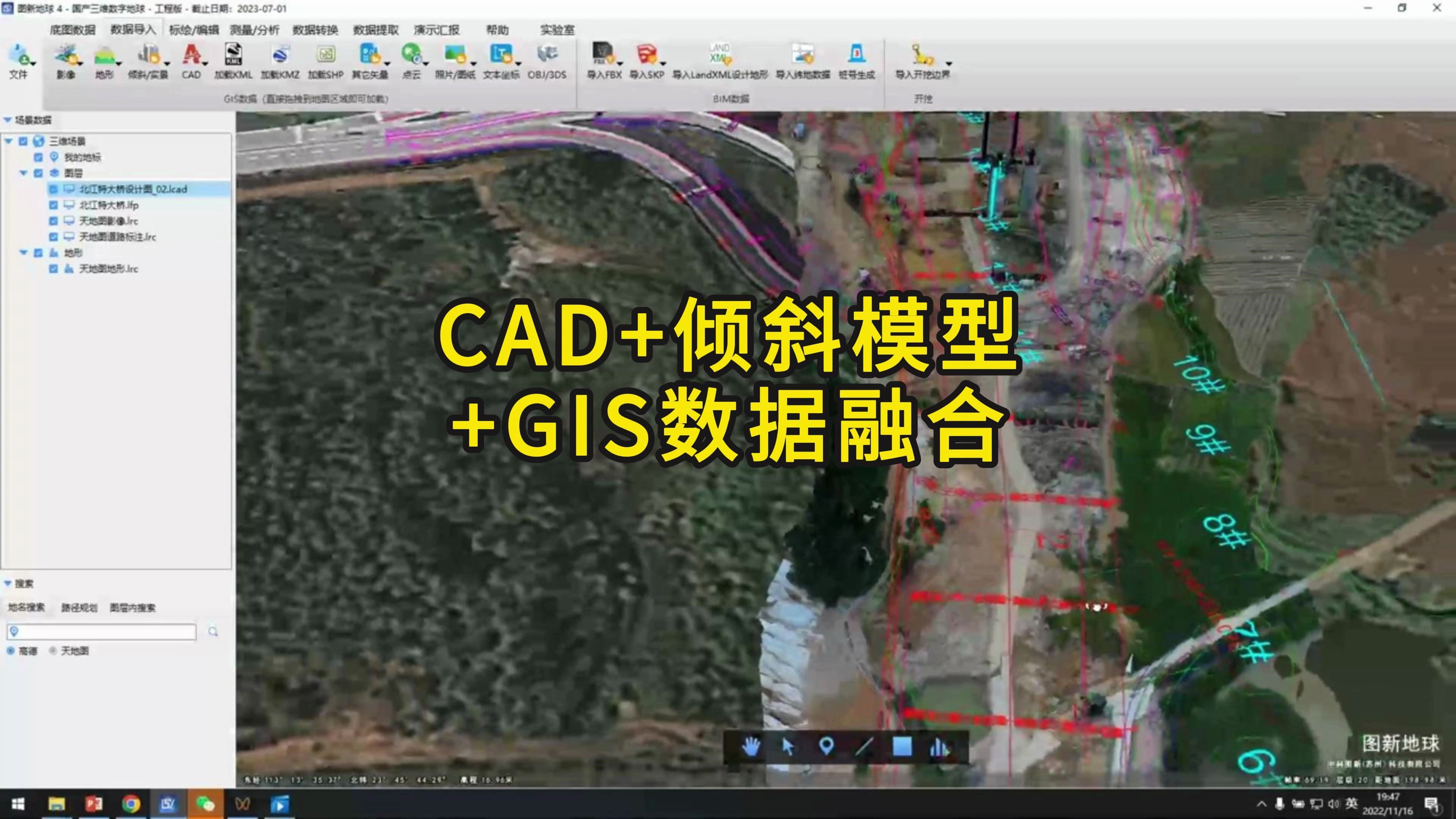The width and height of the screenshot is (1456, 819).
Task: Click the 路径规划 search link
Action: coord(79,607)
